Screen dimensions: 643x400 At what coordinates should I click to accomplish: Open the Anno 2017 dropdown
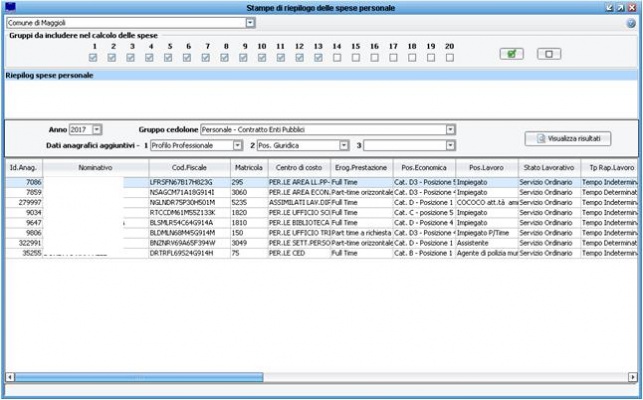[x=97, y=130]
